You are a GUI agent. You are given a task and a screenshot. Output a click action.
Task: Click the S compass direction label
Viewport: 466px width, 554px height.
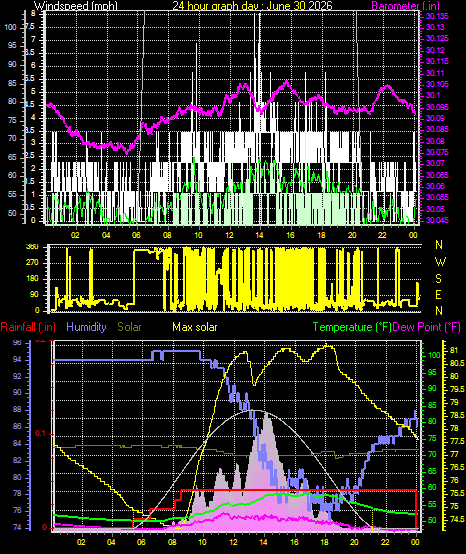438,279
